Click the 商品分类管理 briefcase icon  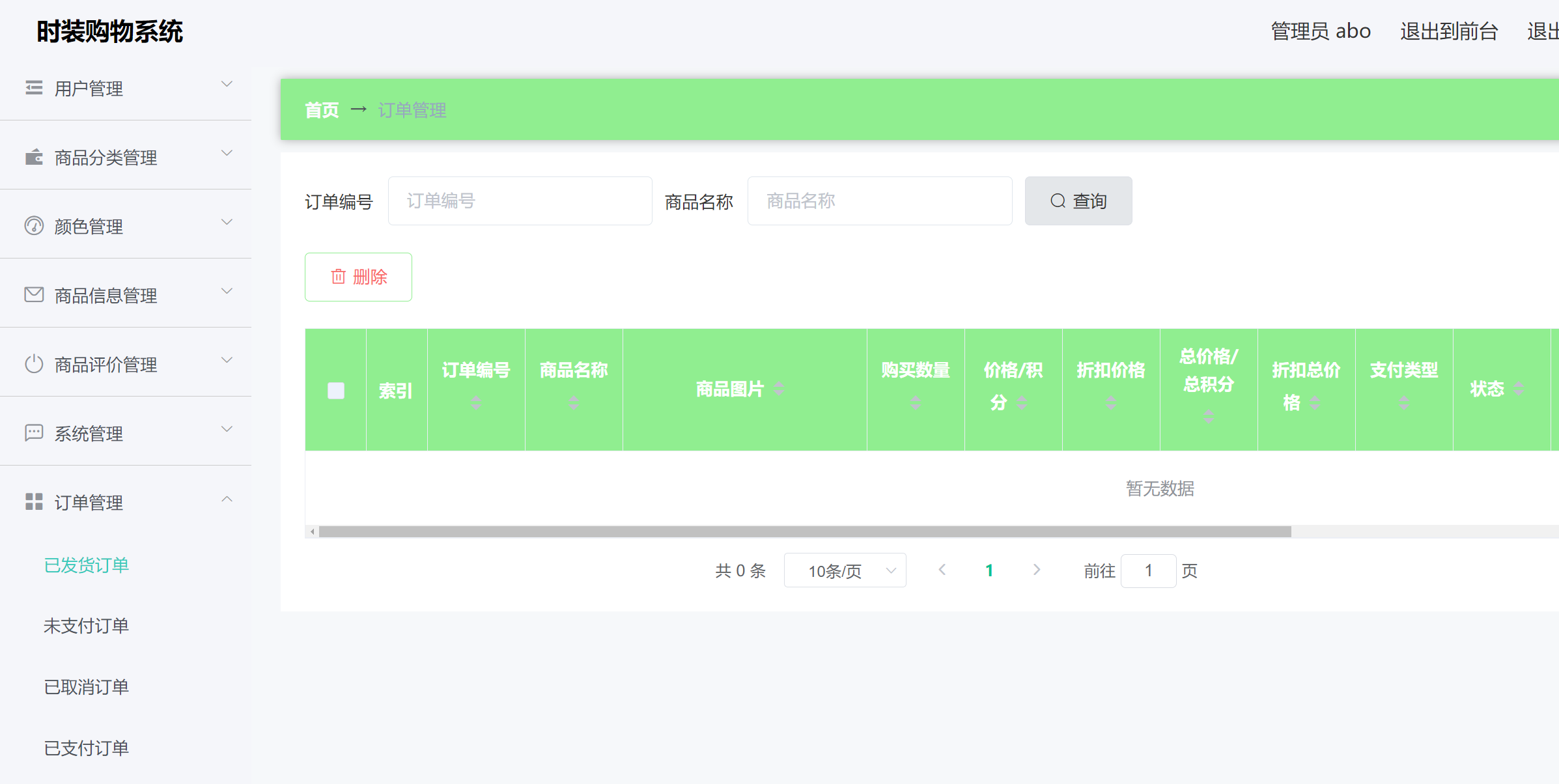[x=34, y=156]
